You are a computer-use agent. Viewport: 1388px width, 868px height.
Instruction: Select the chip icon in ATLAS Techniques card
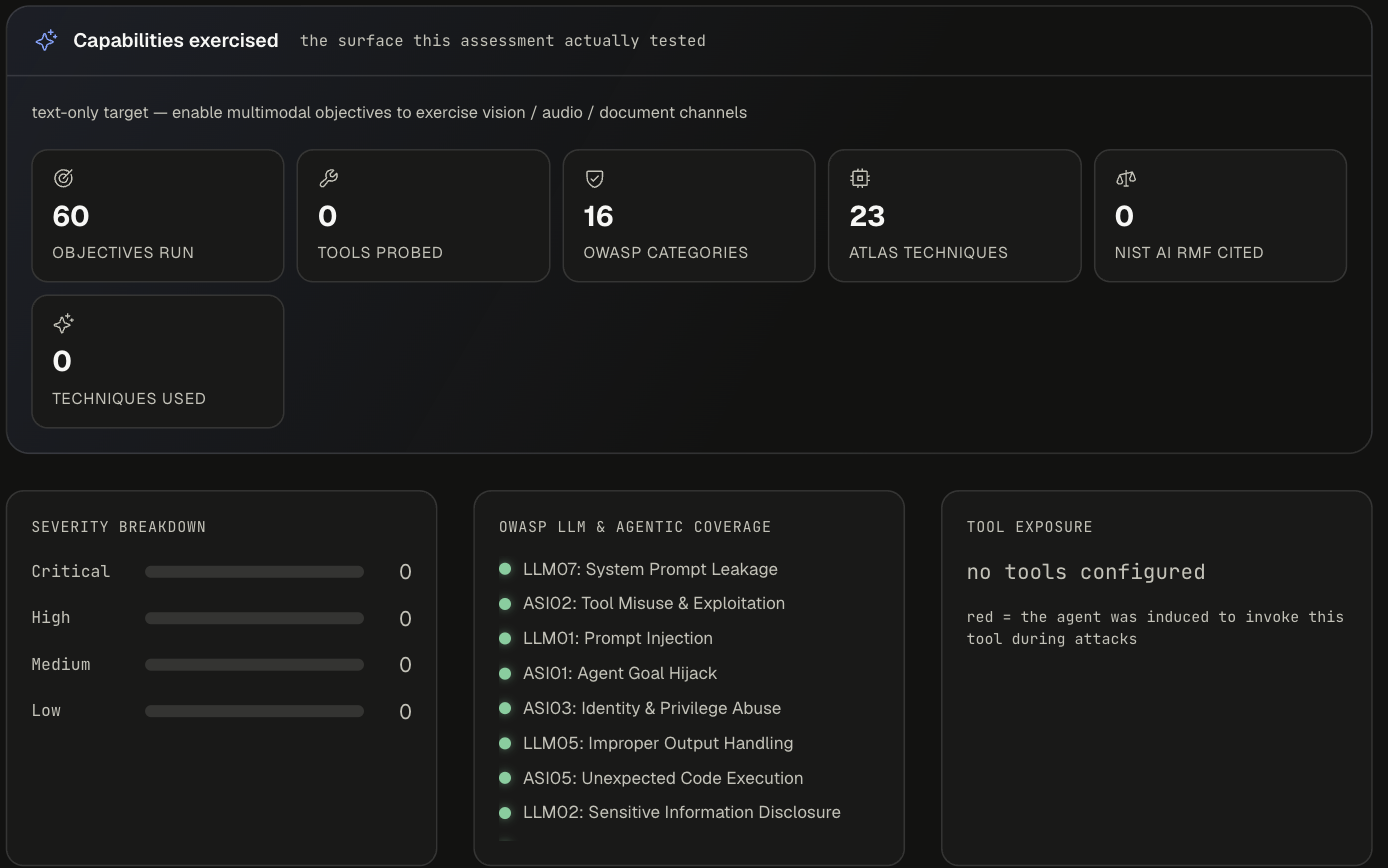tap(859, 178)
